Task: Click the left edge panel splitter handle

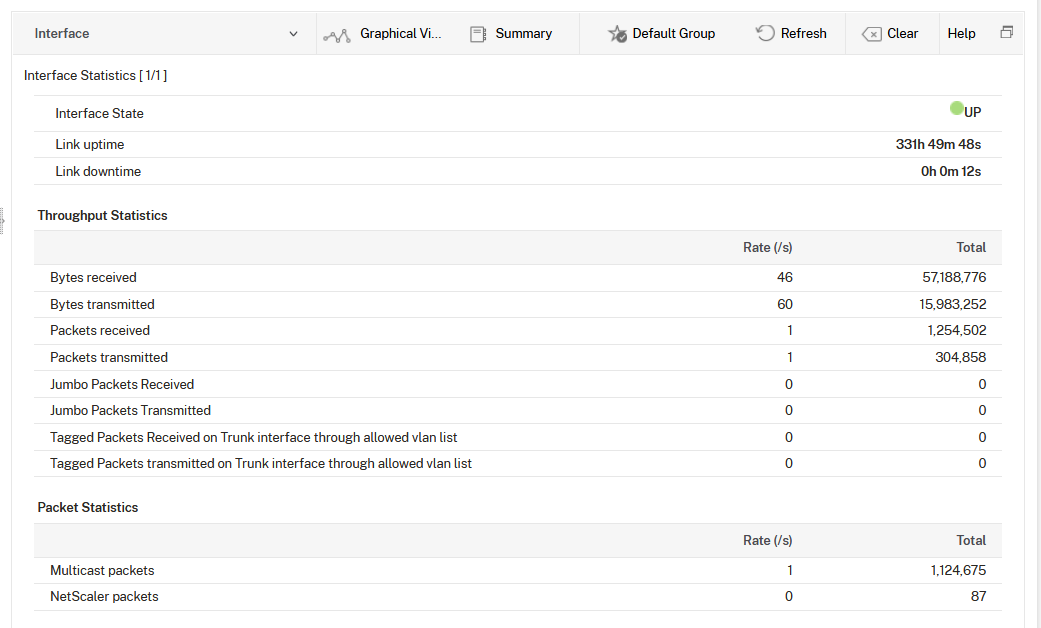Action: tap(3, 218)
